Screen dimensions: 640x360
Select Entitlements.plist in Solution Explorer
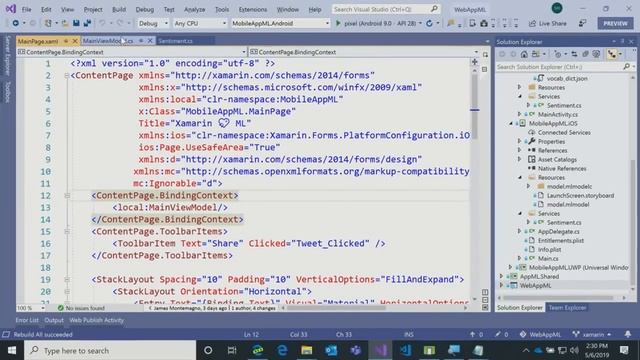[561, 240]
